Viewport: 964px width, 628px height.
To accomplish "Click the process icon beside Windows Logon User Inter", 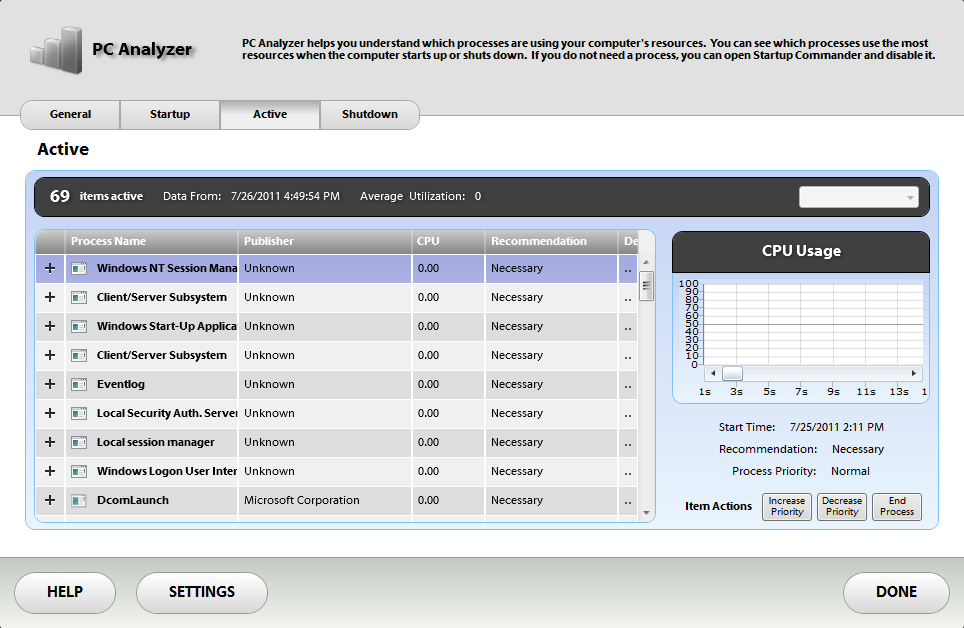I will click(x=79, y=471).
